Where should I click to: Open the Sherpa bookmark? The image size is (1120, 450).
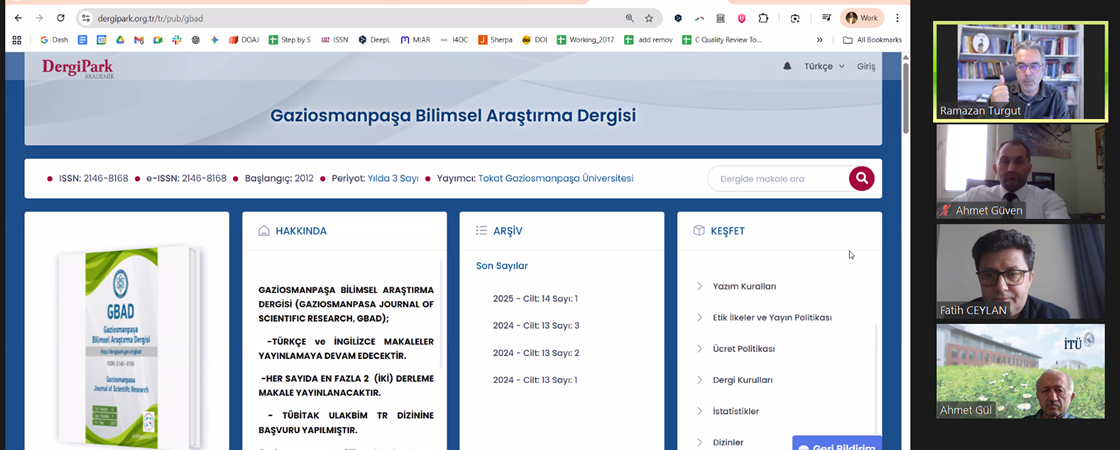[x=495, y=40]
